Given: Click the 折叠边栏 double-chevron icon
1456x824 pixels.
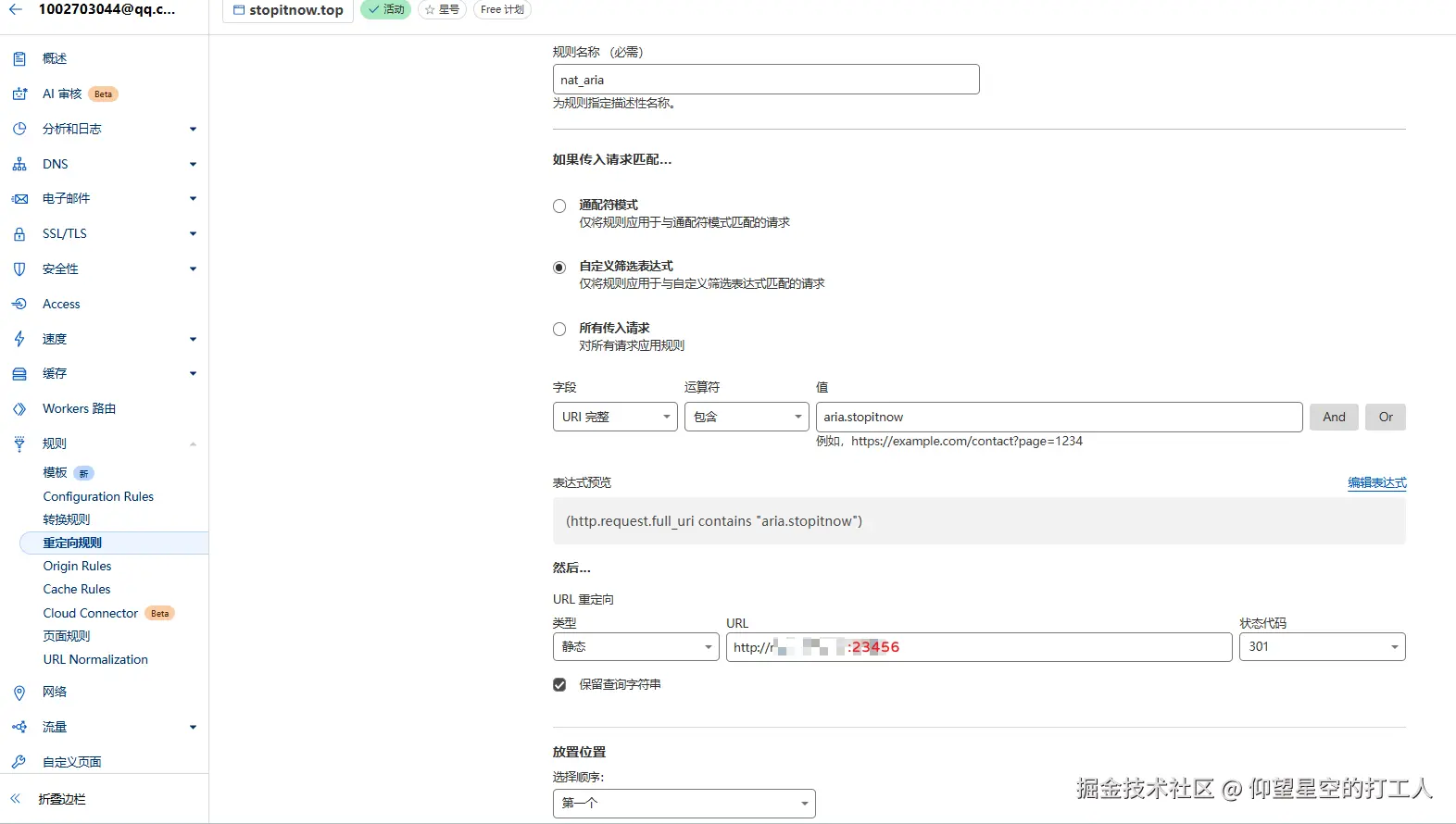Looking at the screenshot, I should (x=16, y=798).
